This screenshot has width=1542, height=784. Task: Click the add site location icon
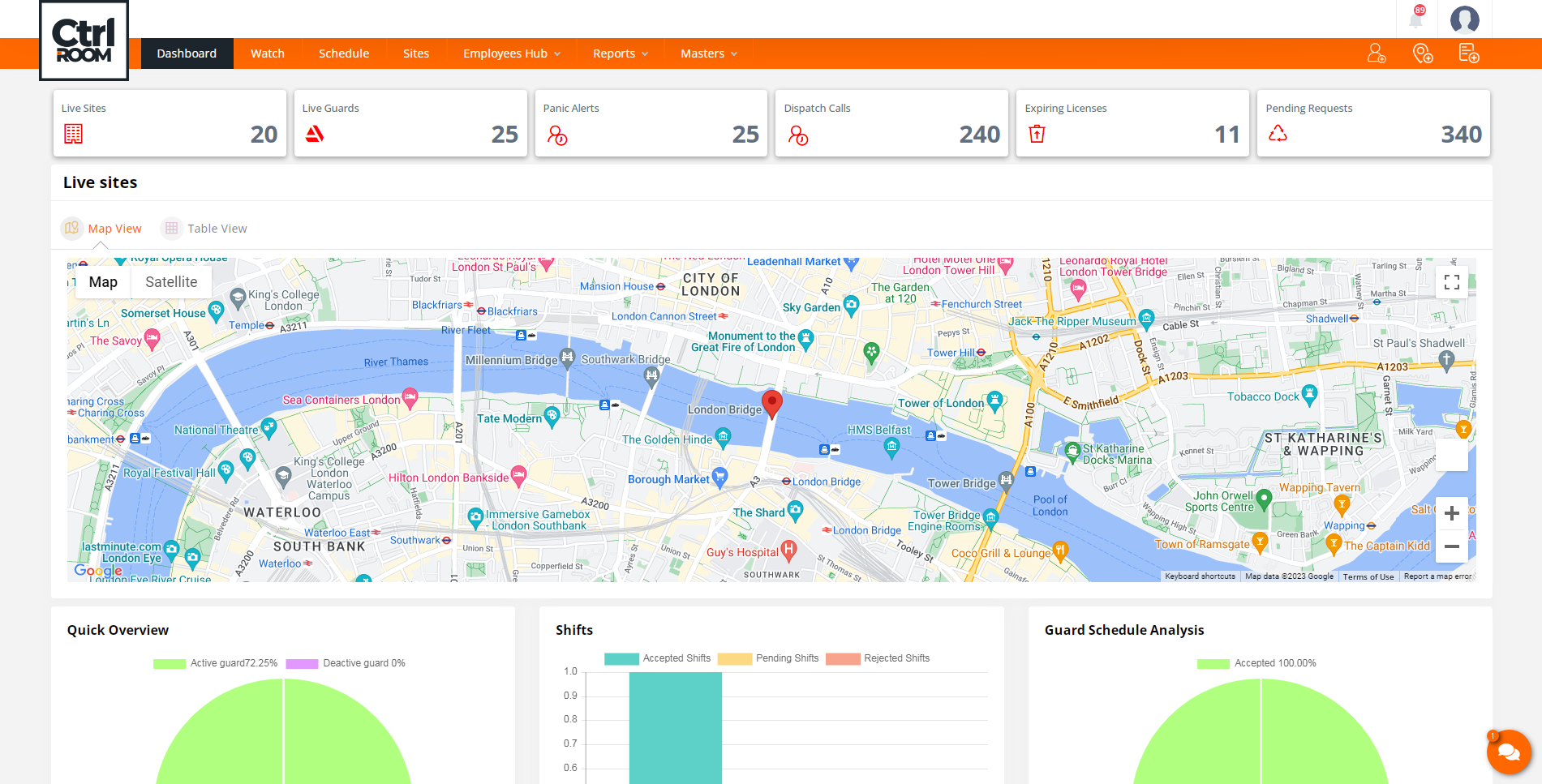click(1423, 54)
